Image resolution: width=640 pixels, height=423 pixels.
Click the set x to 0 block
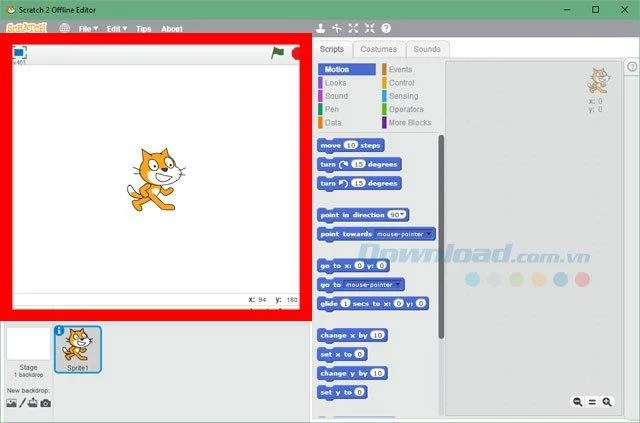[342, 354]
